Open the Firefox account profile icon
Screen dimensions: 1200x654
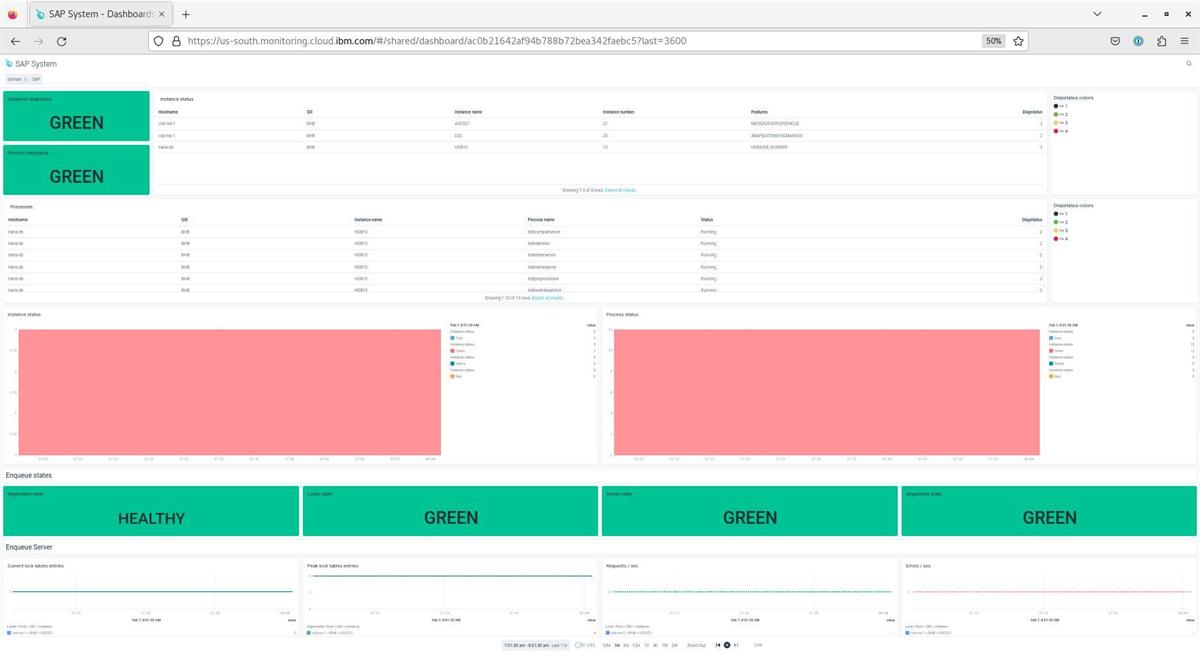[1138, 41]
